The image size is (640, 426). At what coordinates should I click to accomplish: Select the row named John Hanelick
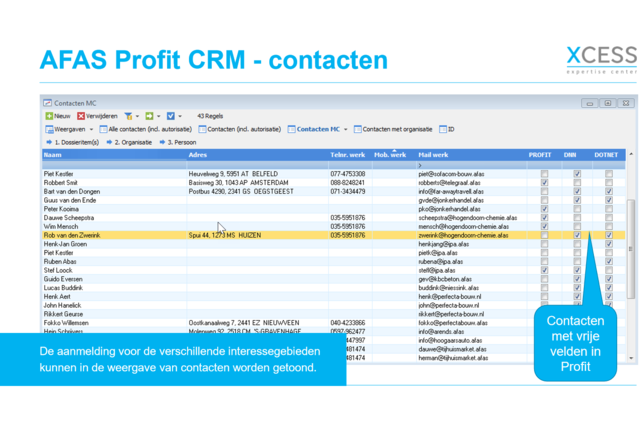[x=333, y=305]
